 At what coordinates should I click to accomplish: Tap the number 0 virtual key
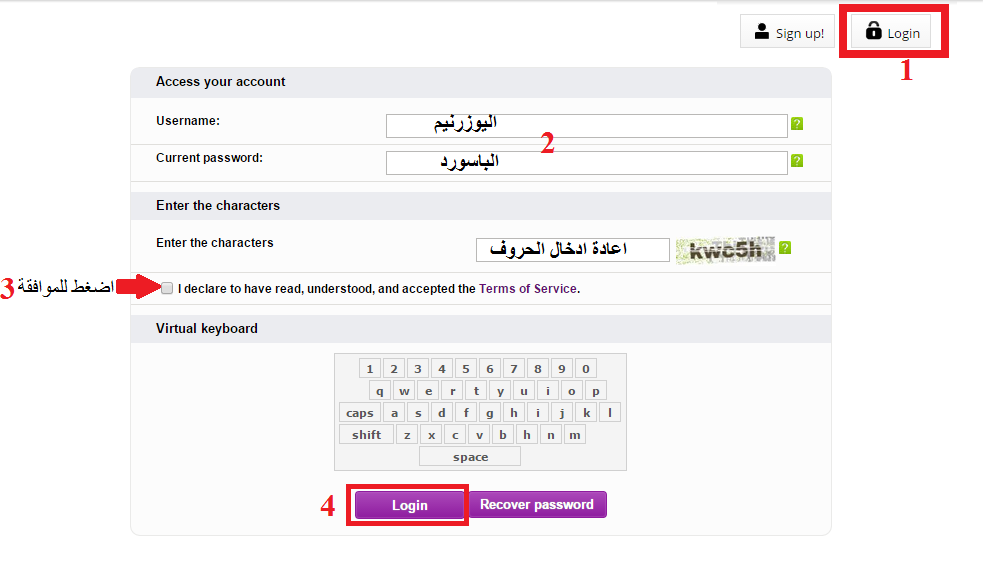pos(586,369)
